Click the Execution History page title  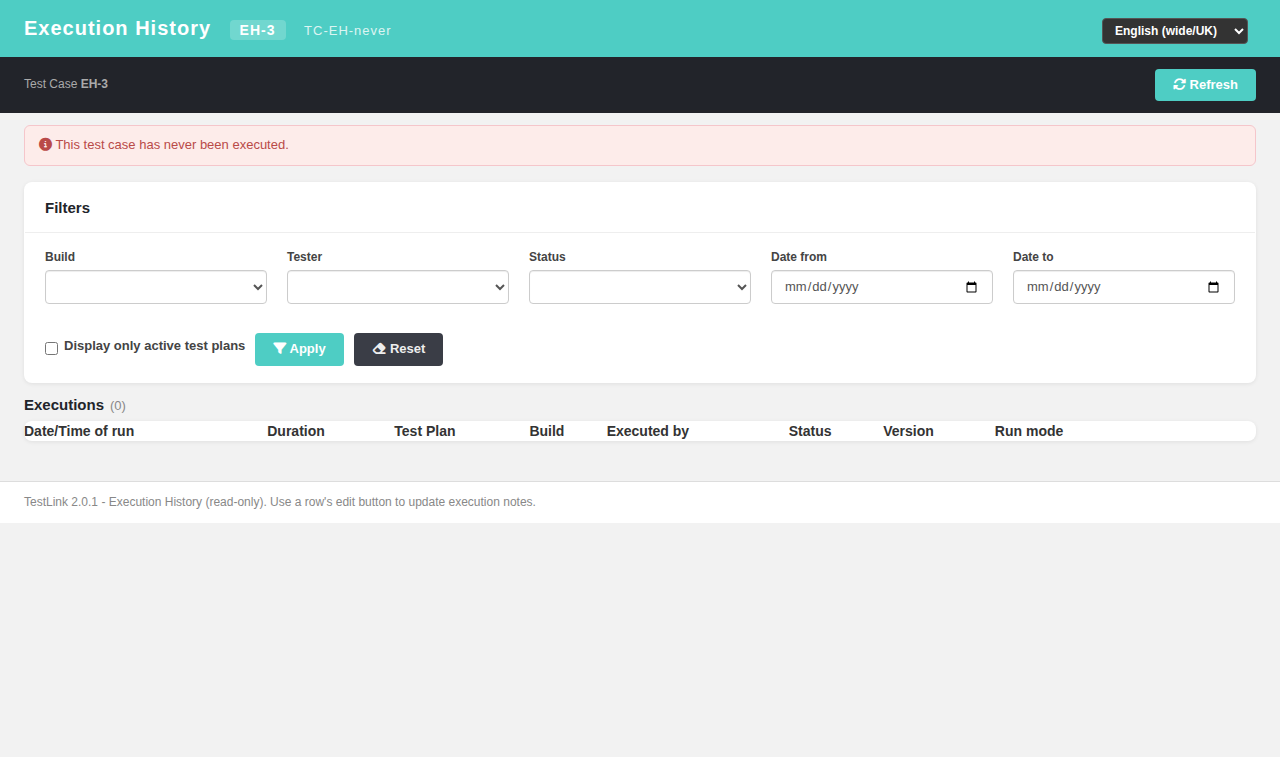(117, 28)
